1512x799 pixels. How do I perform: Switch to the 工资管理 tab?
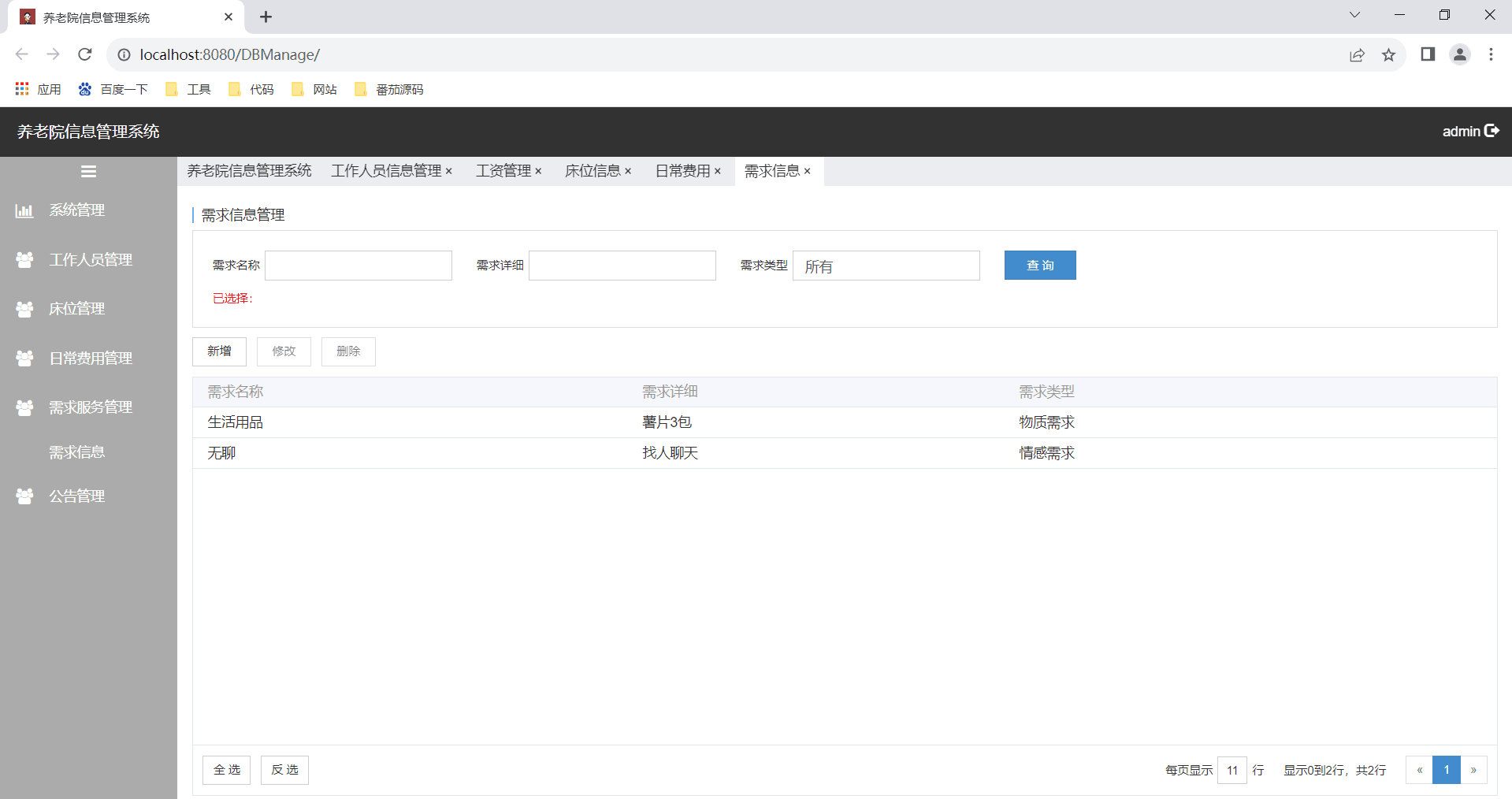tap(503, 171)
